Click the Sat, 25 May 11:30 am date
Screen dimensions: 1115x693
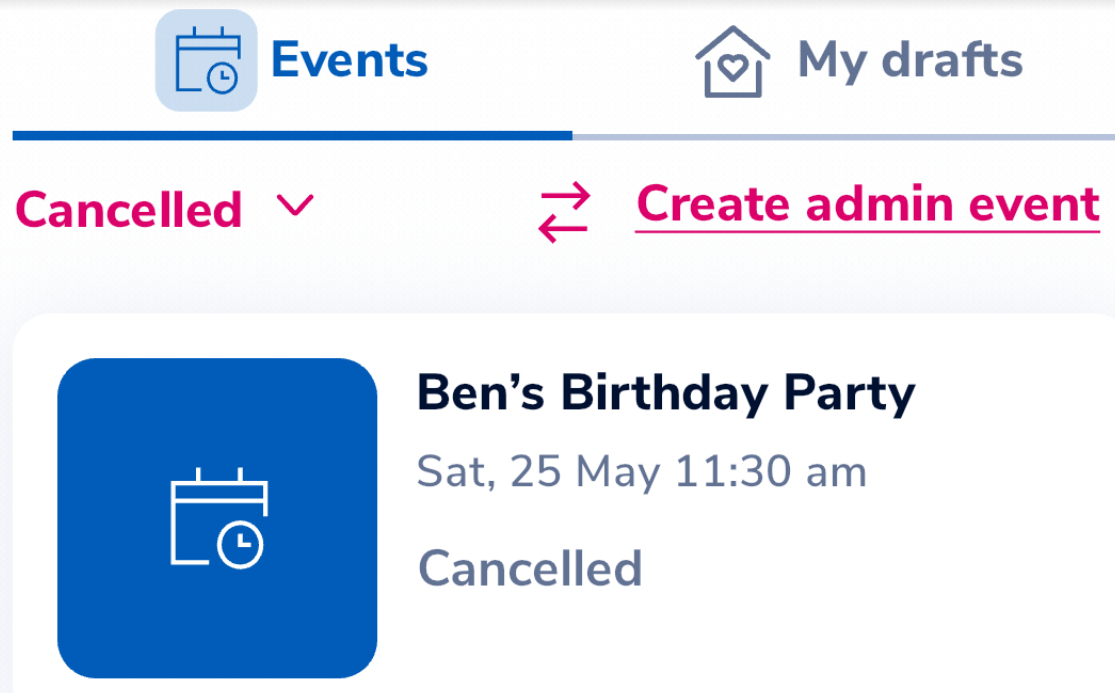tap(641, 472)
